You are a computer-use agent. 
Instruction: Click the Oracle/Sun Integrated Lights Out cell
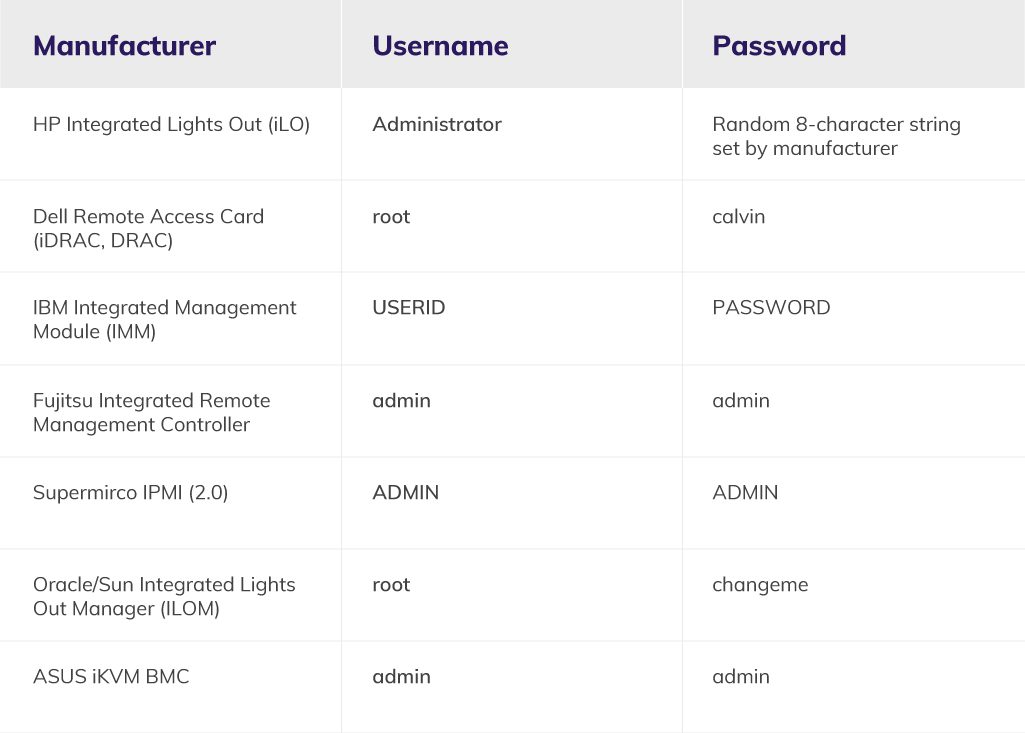(x=164, y=596)
